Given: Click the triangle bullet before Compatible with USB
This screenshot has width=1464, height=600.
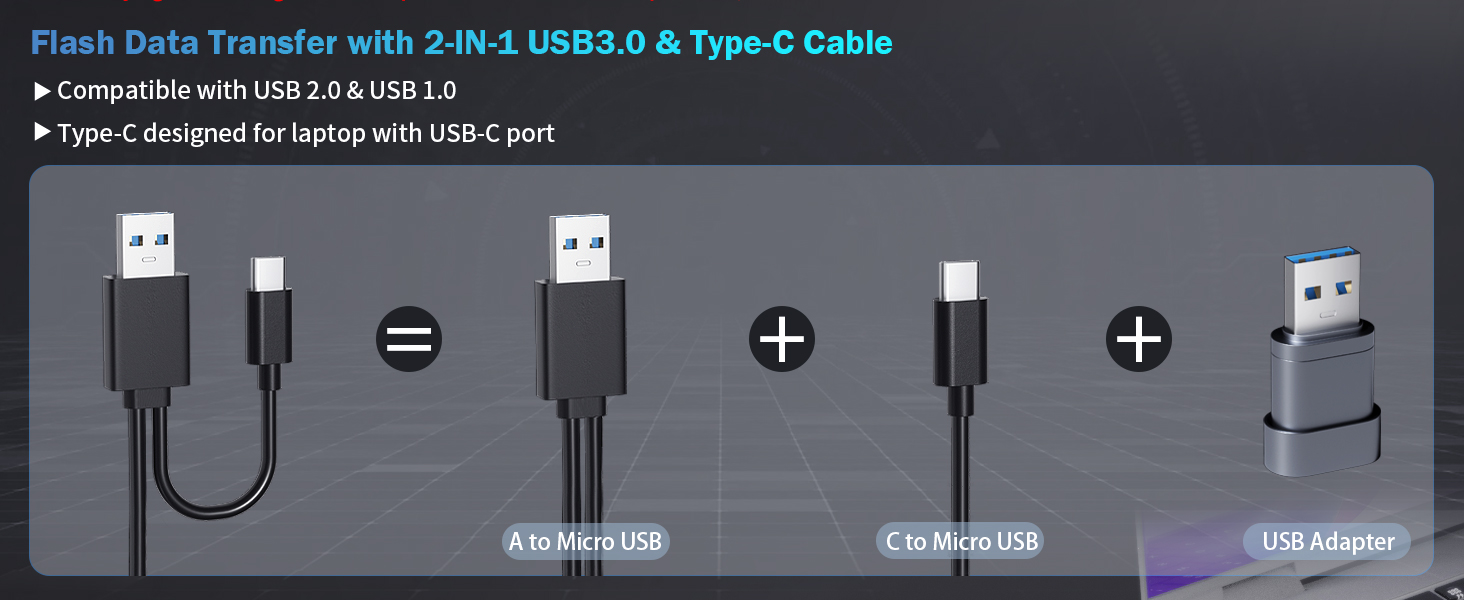Looking at the screenshot, I should [42, 91].
